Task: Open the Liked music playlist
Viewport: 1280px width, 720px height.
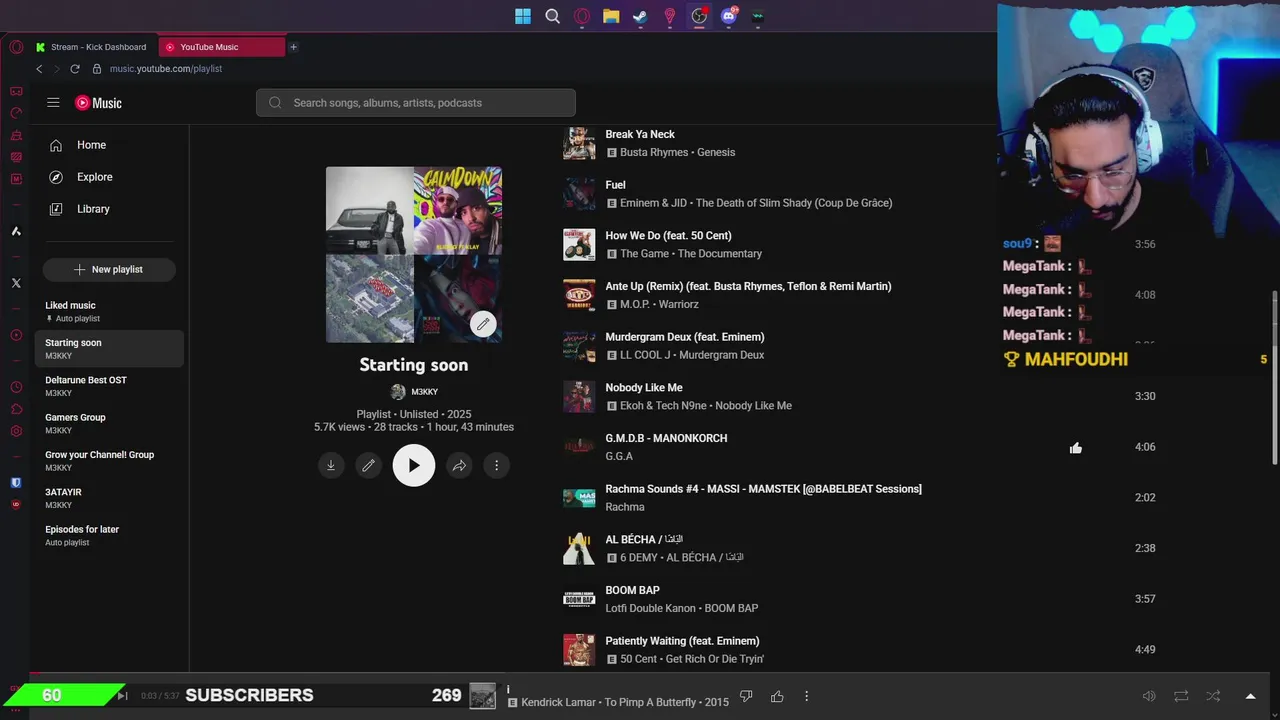Action: click(109, 311)
